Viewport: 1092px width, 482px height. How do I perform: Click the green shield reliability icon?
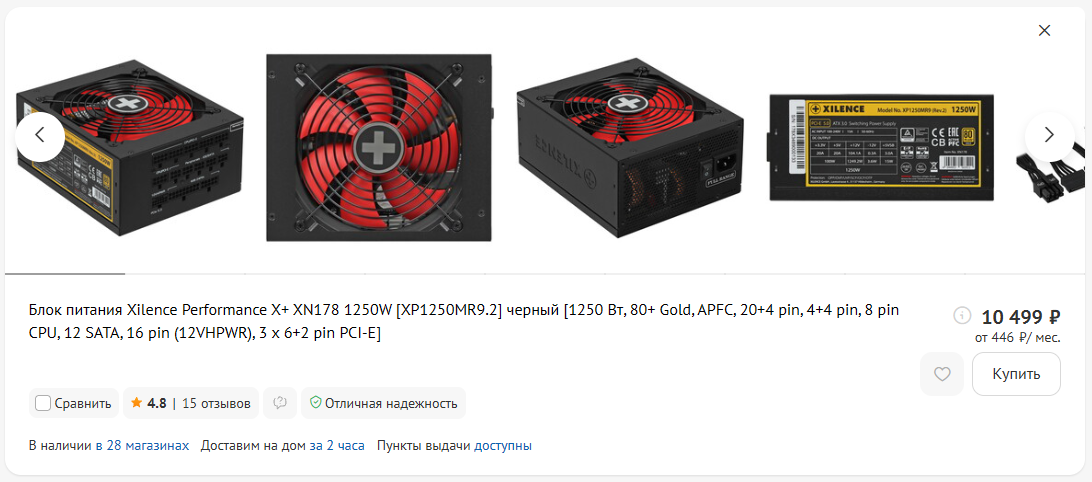tap(315, 403)
